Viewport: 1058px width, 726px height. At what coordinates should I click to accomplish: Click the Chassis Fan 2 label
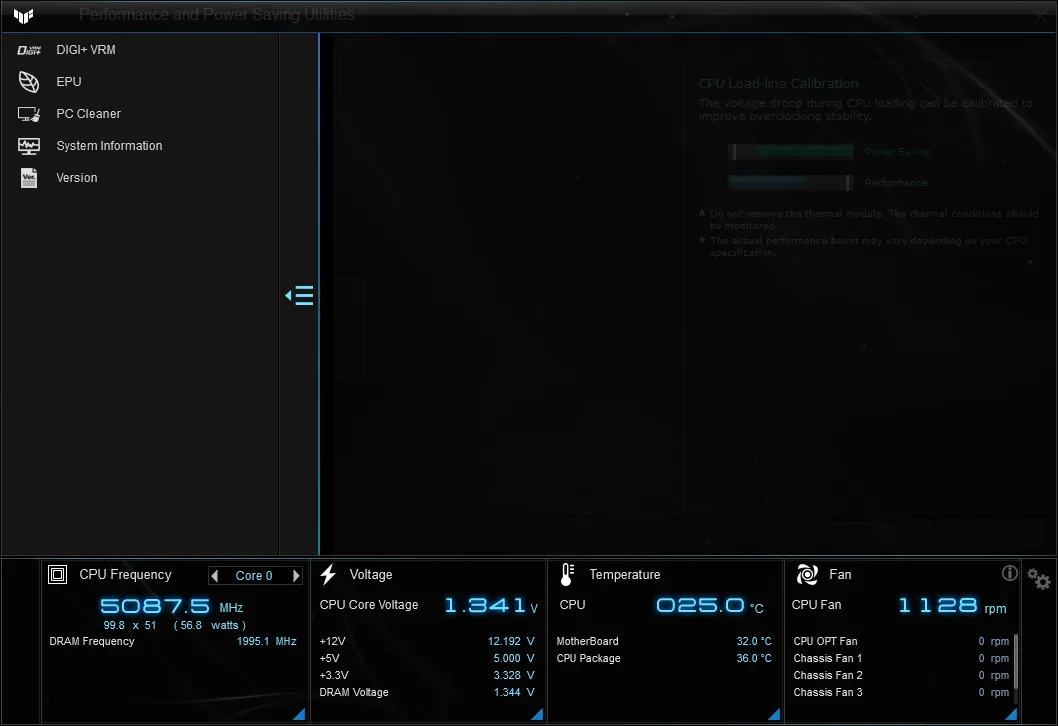[828, 675]
